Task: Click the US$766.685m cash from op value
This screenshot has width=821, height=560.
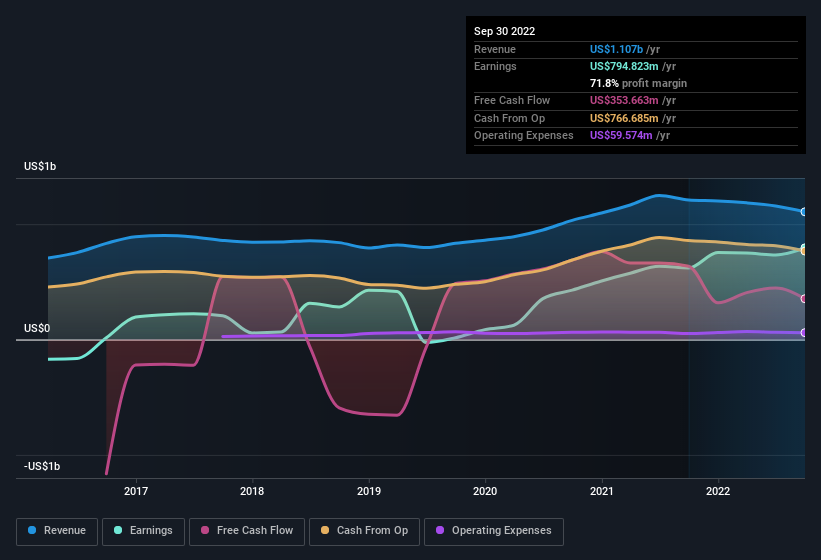Action: [x=624, y=118]
